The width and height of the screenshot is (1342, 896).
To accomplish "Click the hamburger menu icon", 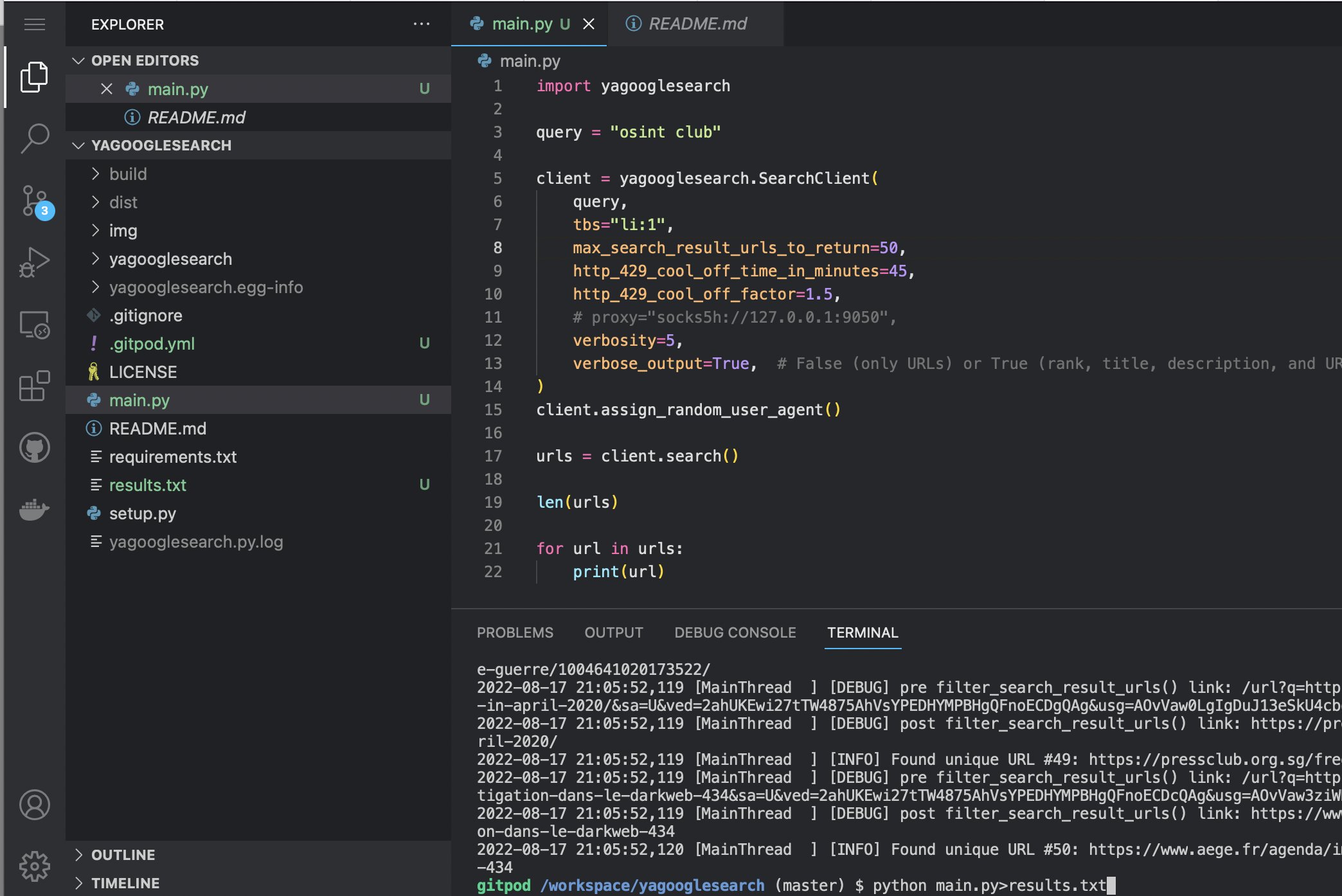I will pyautogui.click(x=35, y=24).
